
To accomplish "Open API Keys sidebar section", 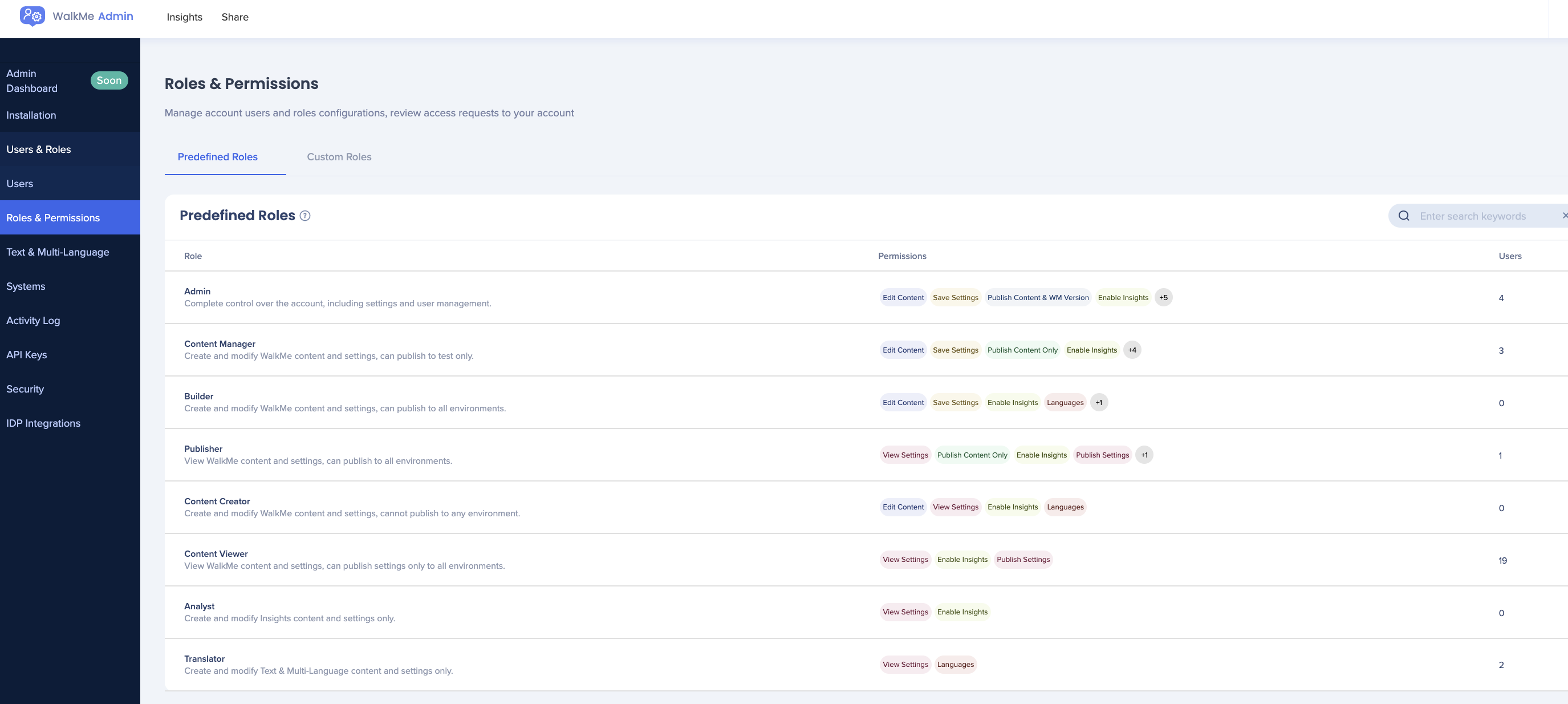I will [x=27, y=355].
